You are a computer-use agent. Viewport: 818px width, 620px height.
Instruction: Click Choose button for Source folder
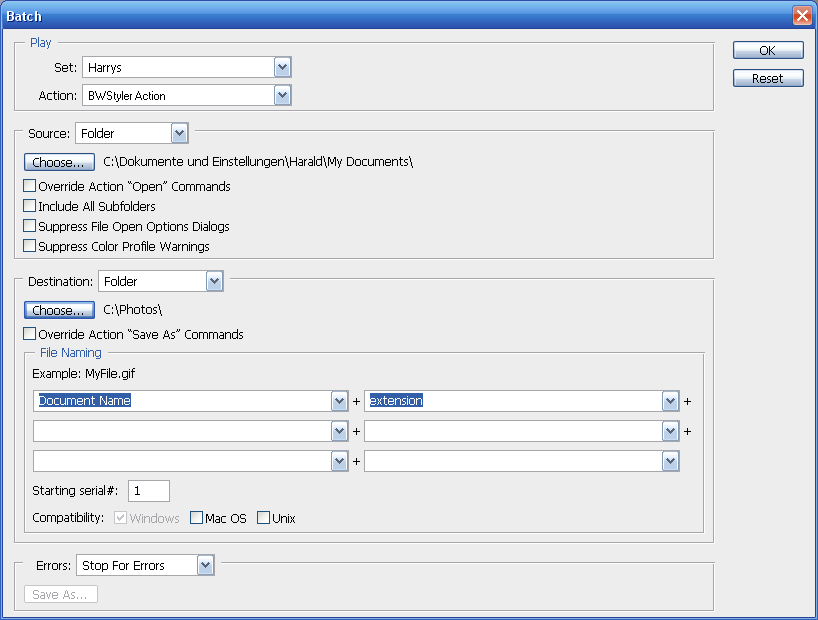pyautogui.click(x=59, y=162)
